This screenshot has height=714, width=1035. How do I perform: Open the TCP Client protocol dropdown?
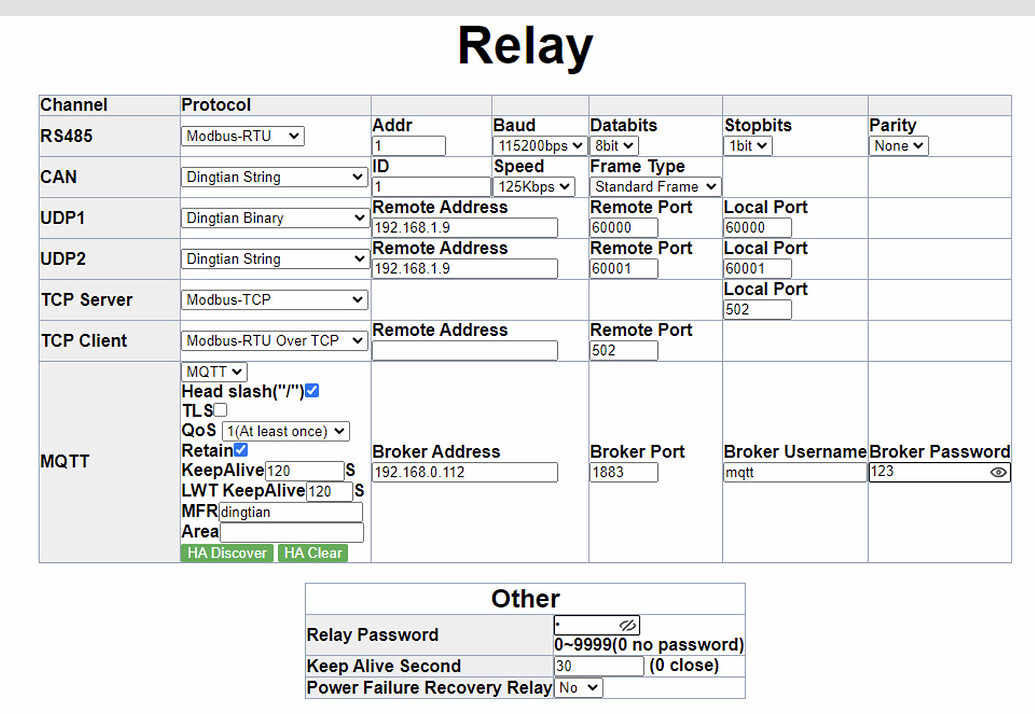pos(274,341)
